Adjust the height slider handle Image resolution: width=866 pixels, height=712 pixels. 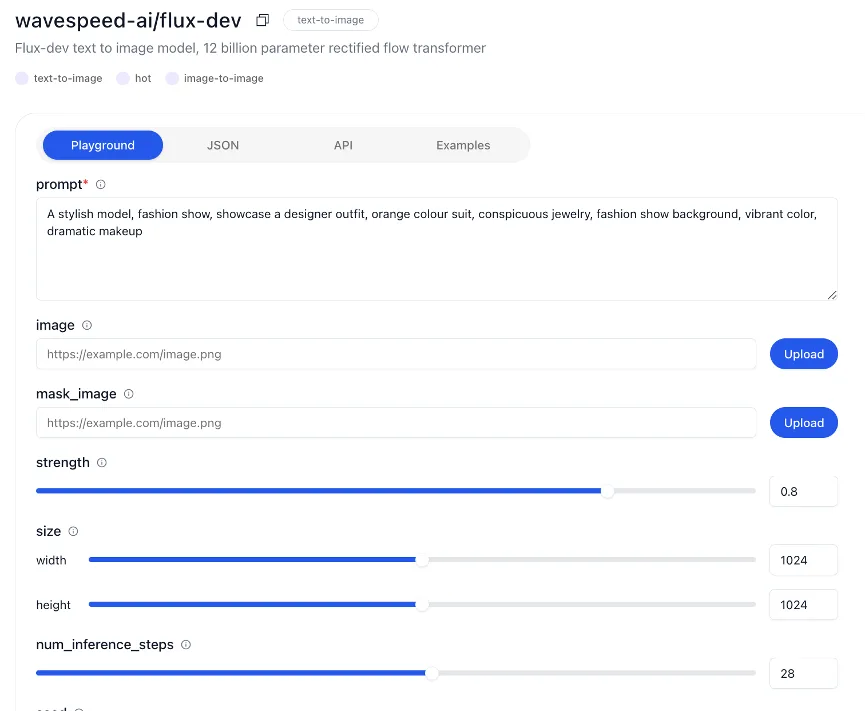point(422,605)
